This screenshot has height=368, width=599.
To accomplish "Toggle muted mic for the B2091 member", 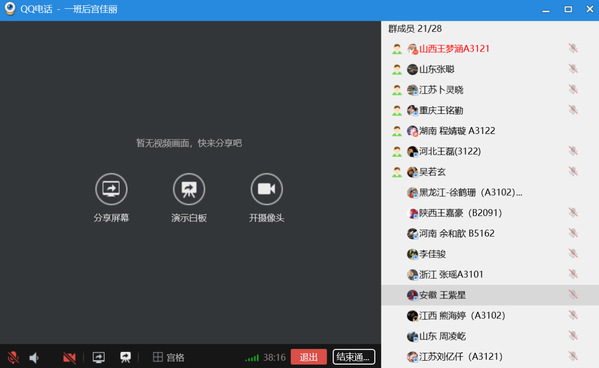I will (573, 212).
